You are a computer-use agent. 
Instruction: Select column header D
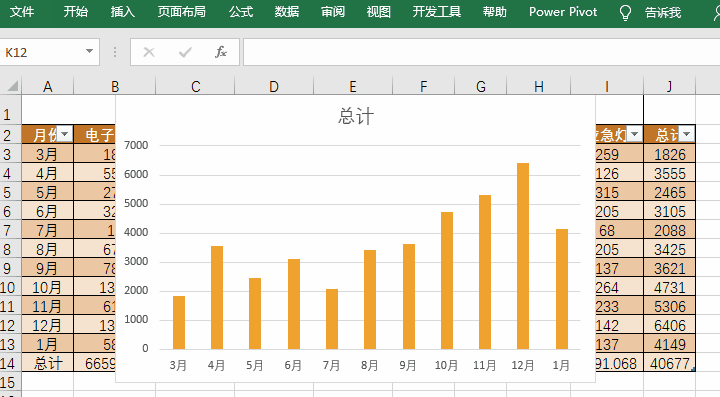tap(274, 86)
